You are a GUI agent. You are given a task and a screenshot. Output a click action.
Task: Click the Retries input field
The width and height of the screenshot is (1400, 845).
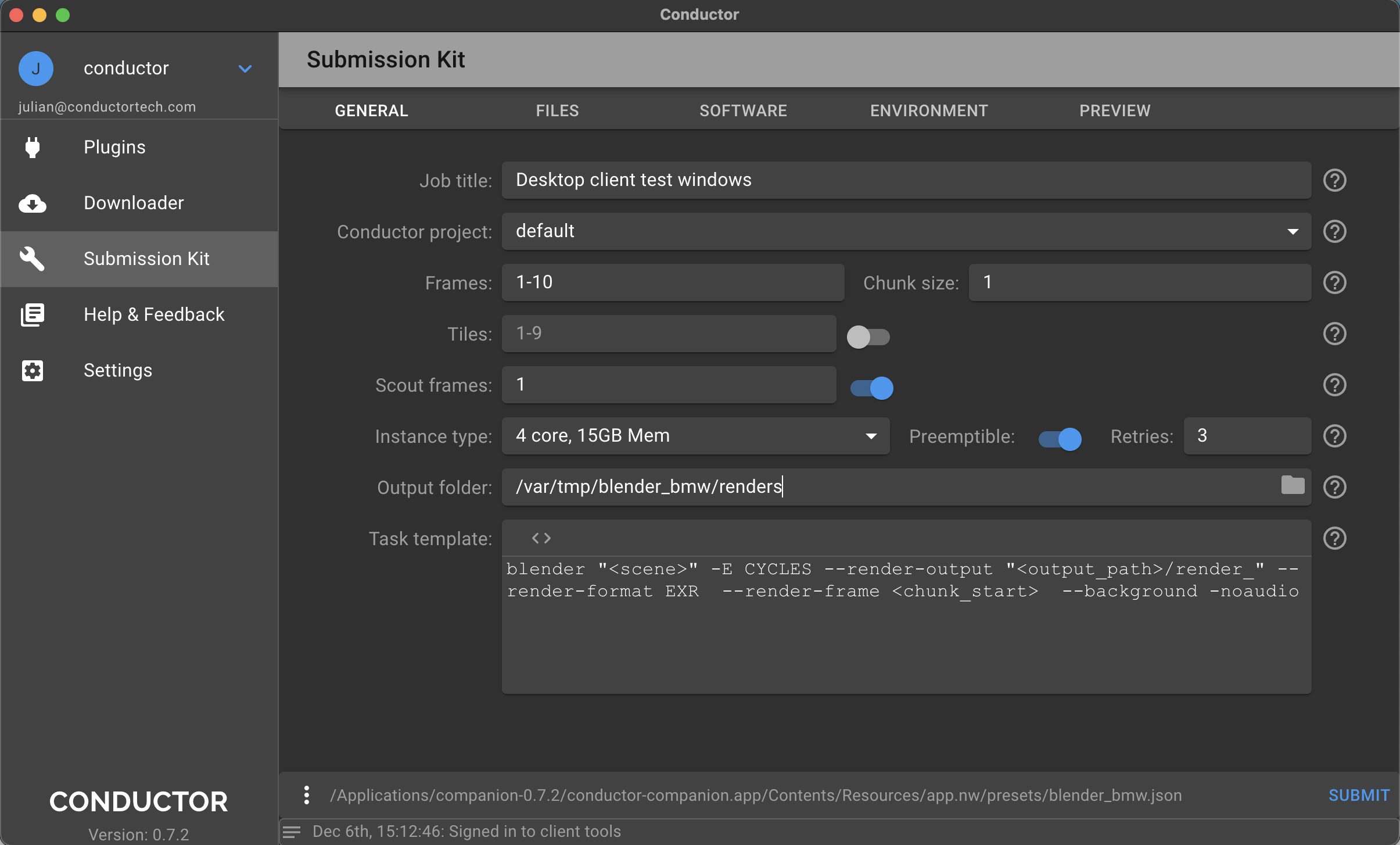pos(1248,436)
